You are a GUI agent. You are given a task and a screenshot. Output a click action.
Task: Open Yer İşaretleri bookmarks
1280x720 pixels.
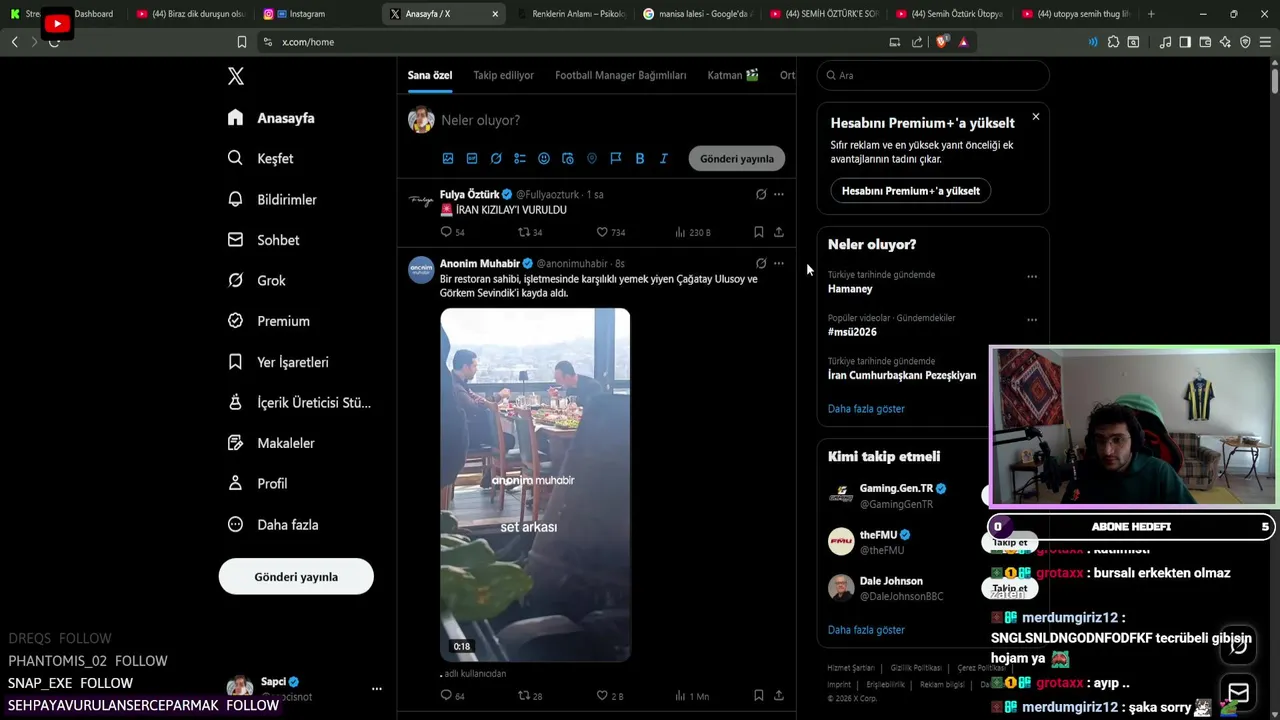(x=278, y=362)
